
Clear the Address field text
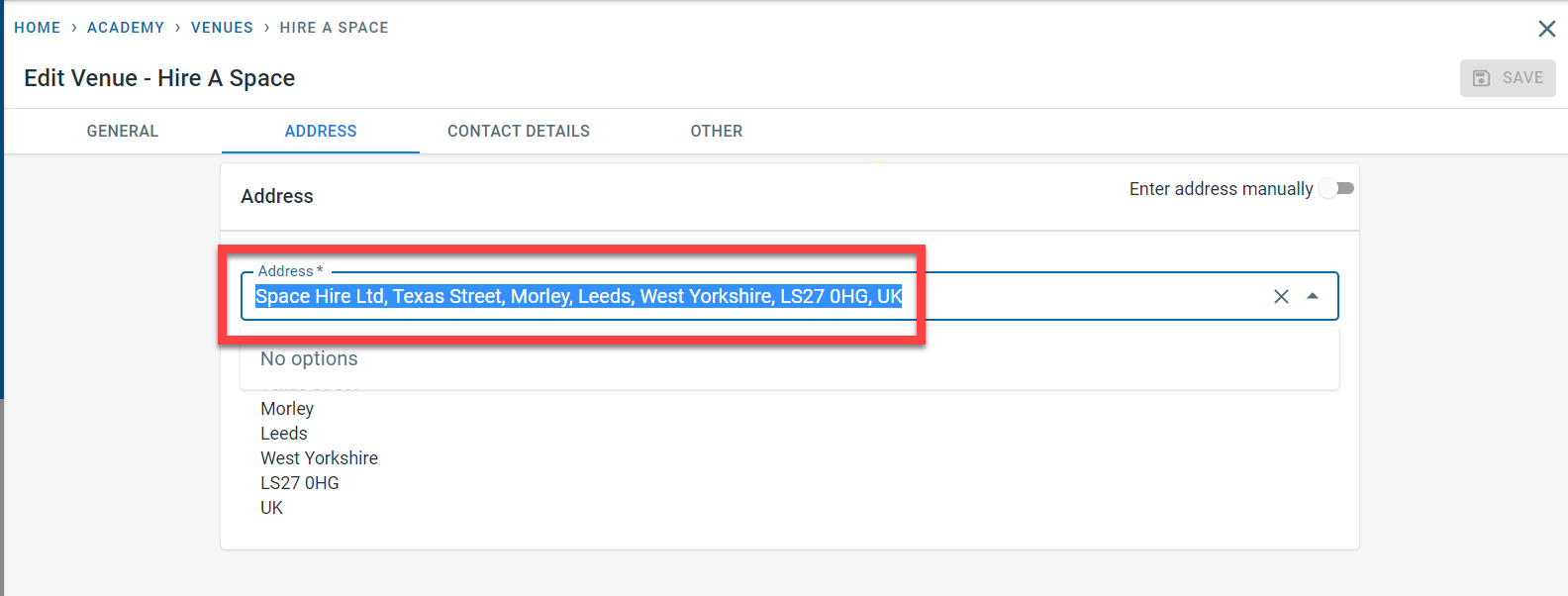[x=1281, y=297]
